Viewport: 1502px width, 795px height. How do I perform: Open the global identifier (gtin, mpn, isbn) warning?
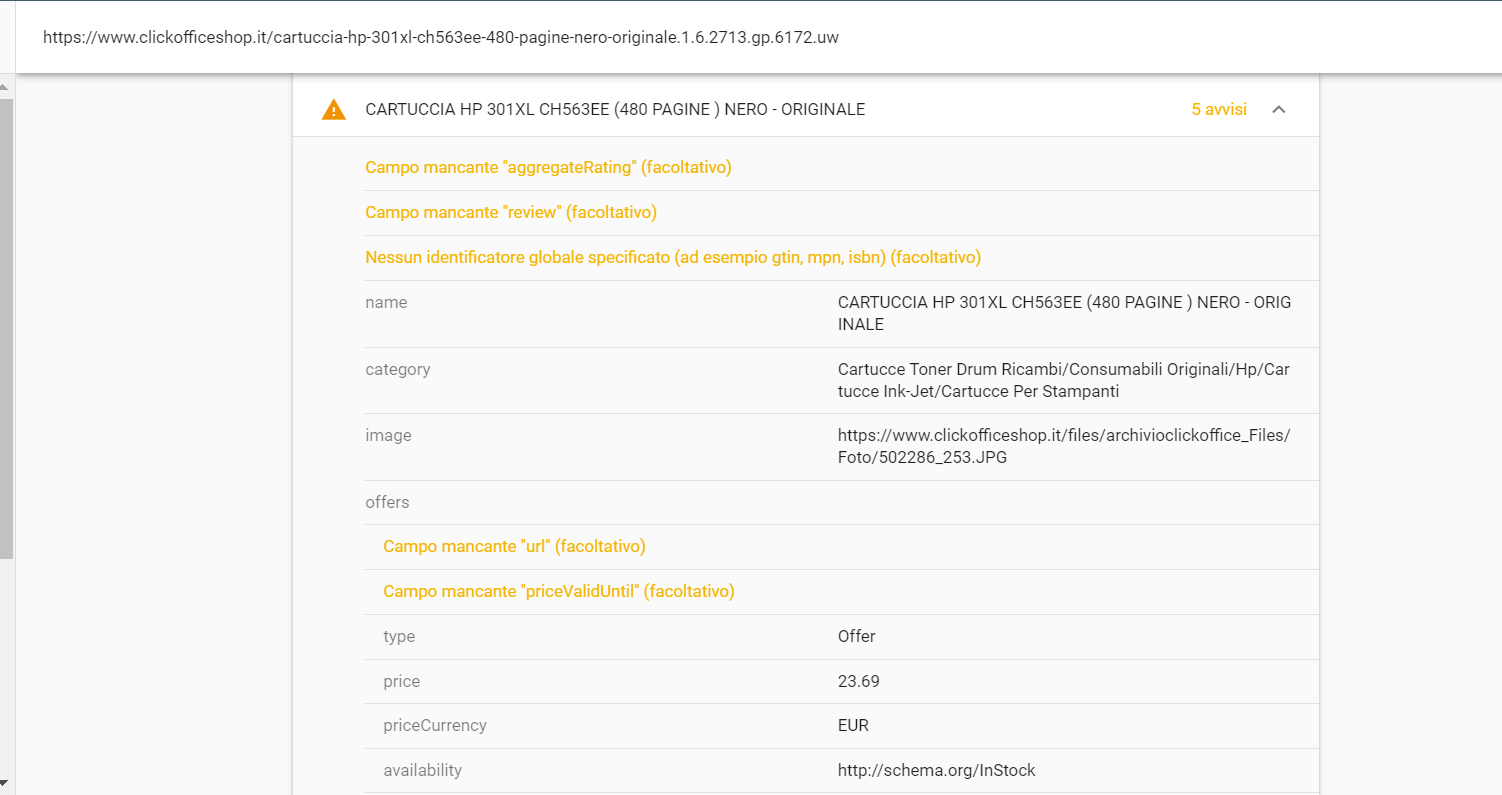click(673, 258)
